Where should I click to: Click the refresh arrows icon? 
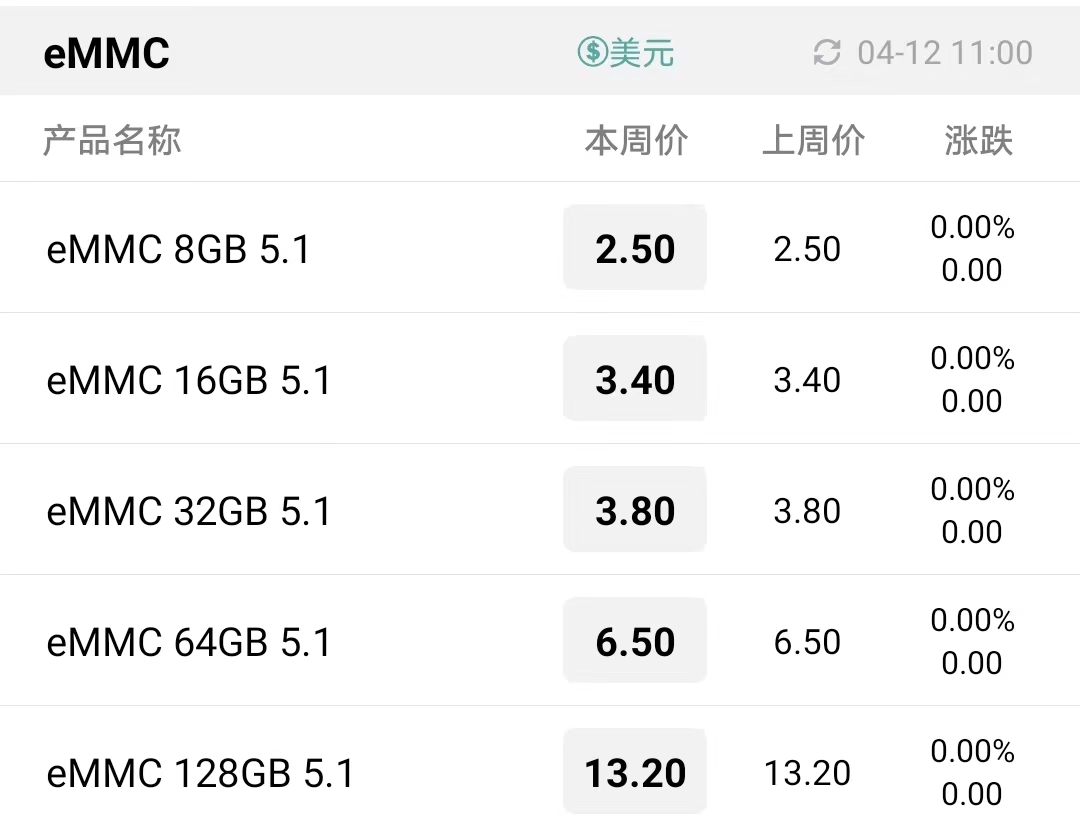[827, 53]
